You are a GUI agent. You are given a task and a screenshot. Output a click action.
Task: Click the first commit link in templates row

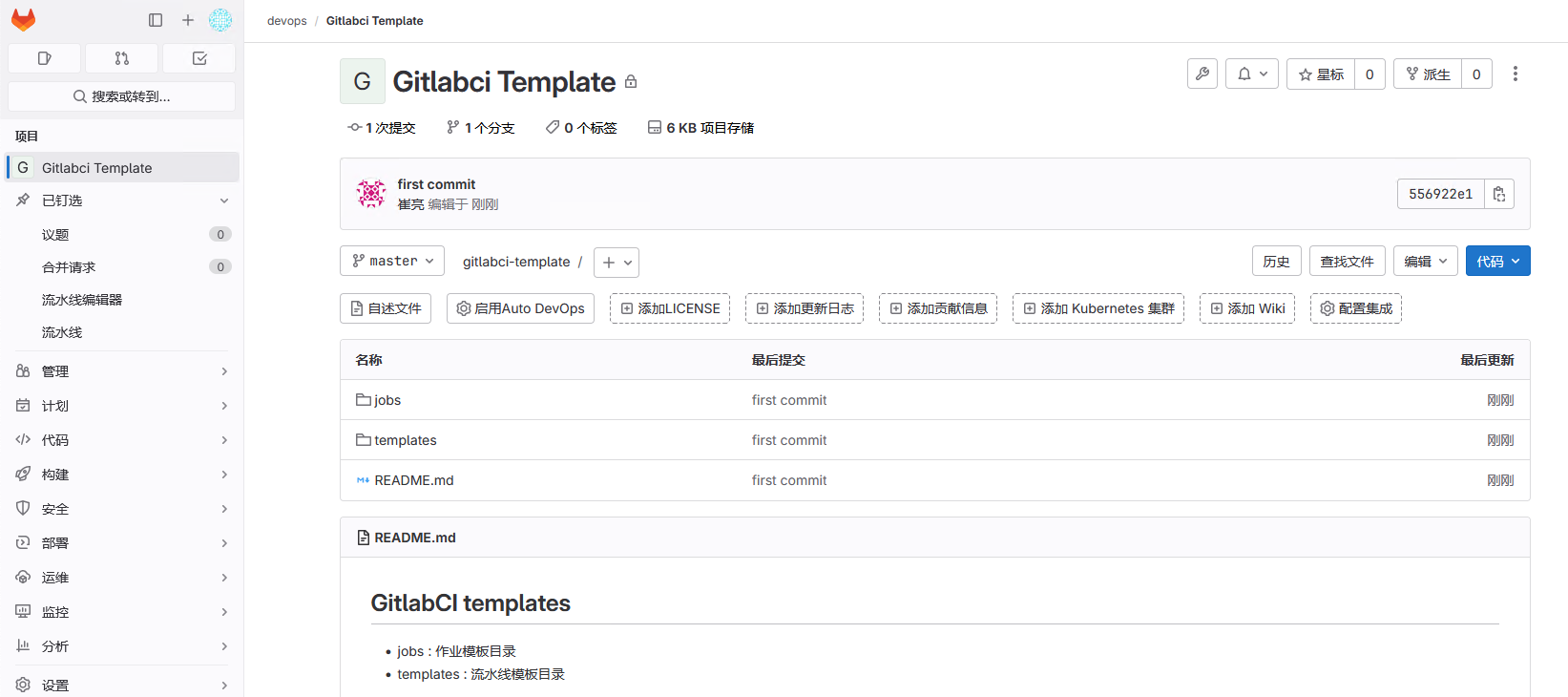pyautogui.click(x=789, y=440)
